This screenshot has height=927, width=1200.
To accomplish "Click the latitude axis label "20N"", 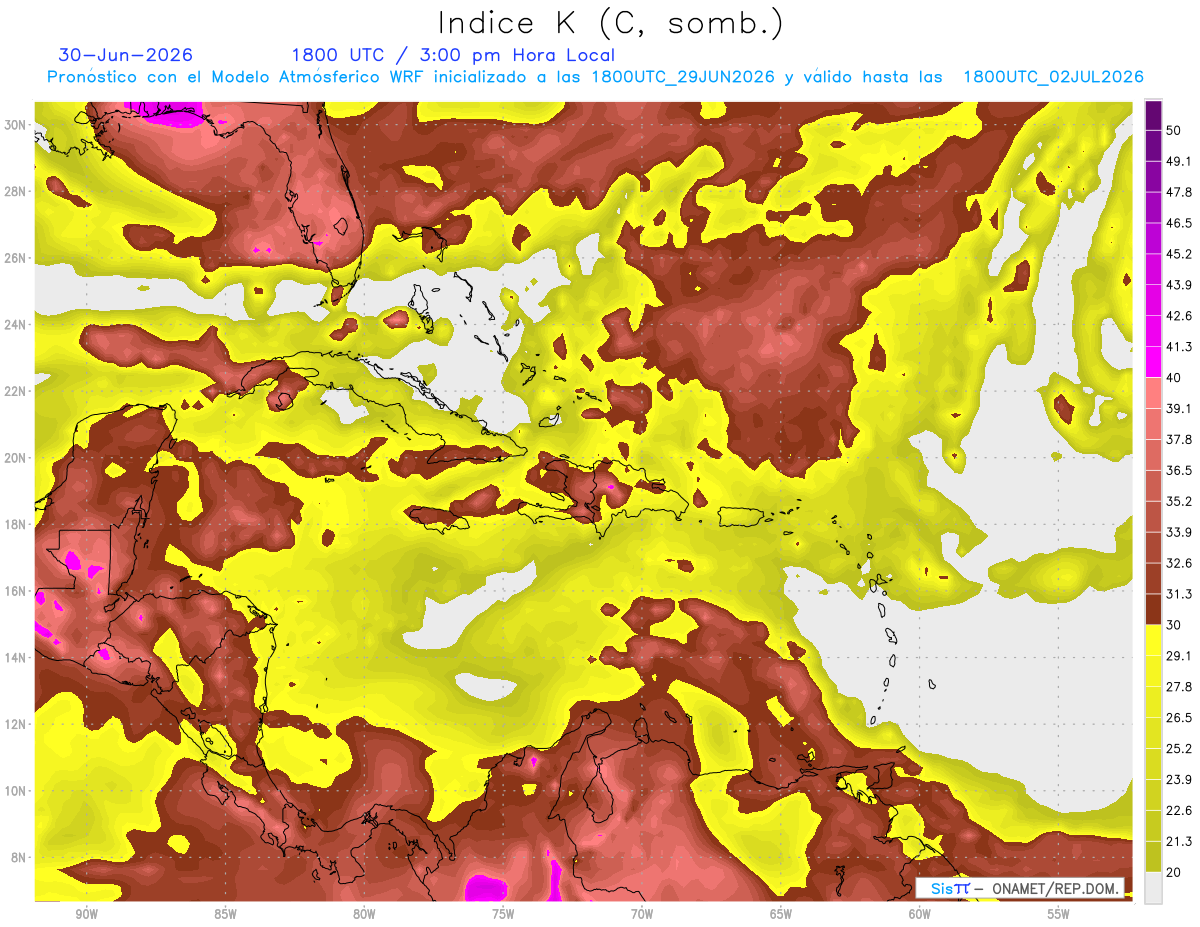I will [x=17, y=458].
